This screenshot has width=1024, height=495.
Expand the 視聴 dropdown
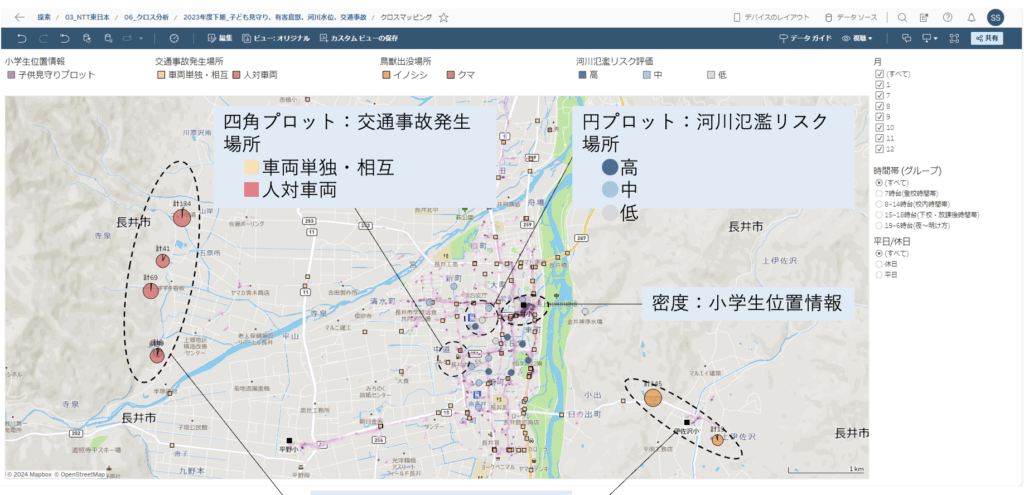pos(858,38)
